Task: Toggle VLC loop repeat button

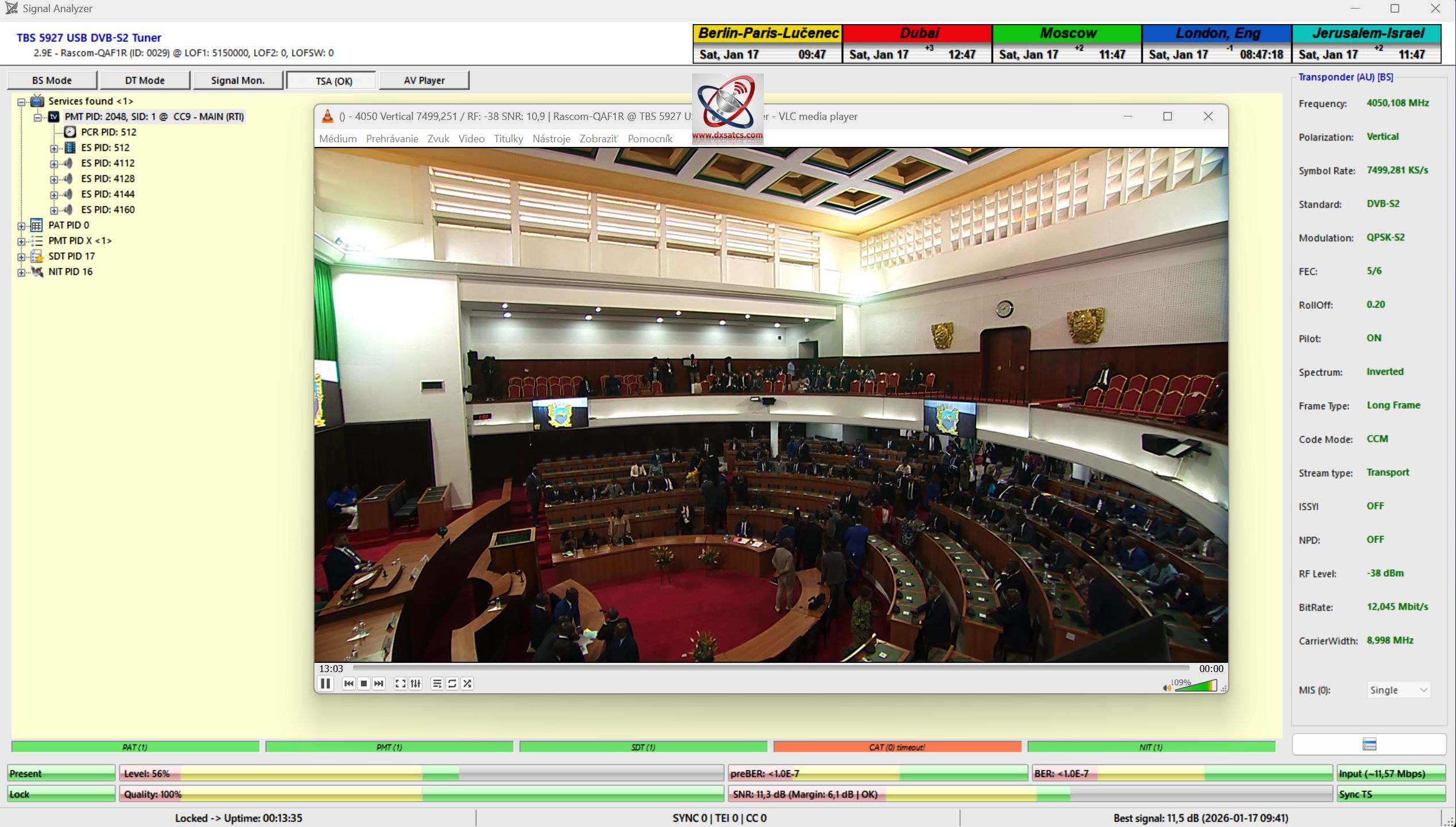Action: point(452,684)
